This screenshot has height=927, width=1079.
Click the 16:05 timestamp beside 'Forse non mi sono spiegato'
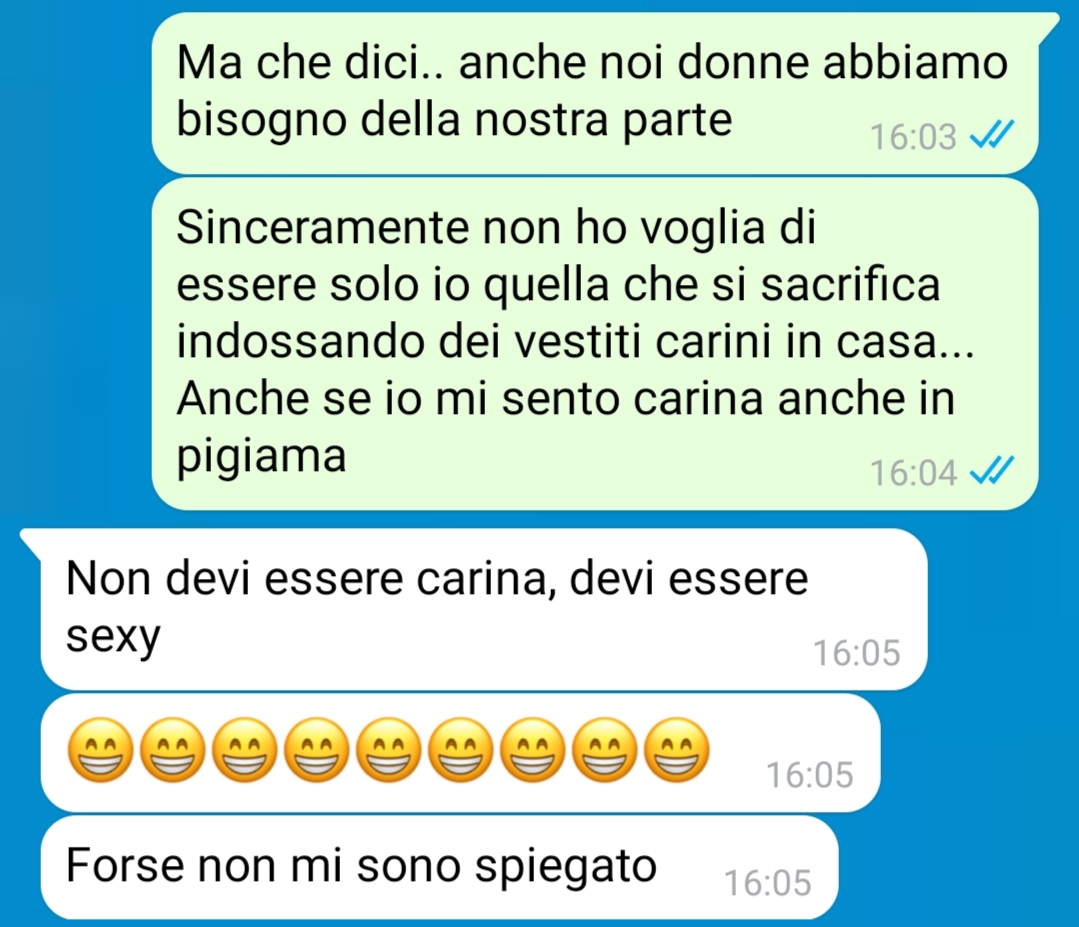click(768, 882)
